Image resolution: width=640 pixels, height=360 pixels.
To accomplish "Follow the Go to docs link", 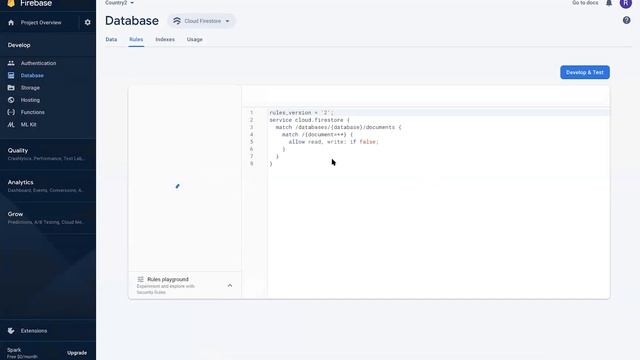I will pyautogui.click(x=585, y=3).
